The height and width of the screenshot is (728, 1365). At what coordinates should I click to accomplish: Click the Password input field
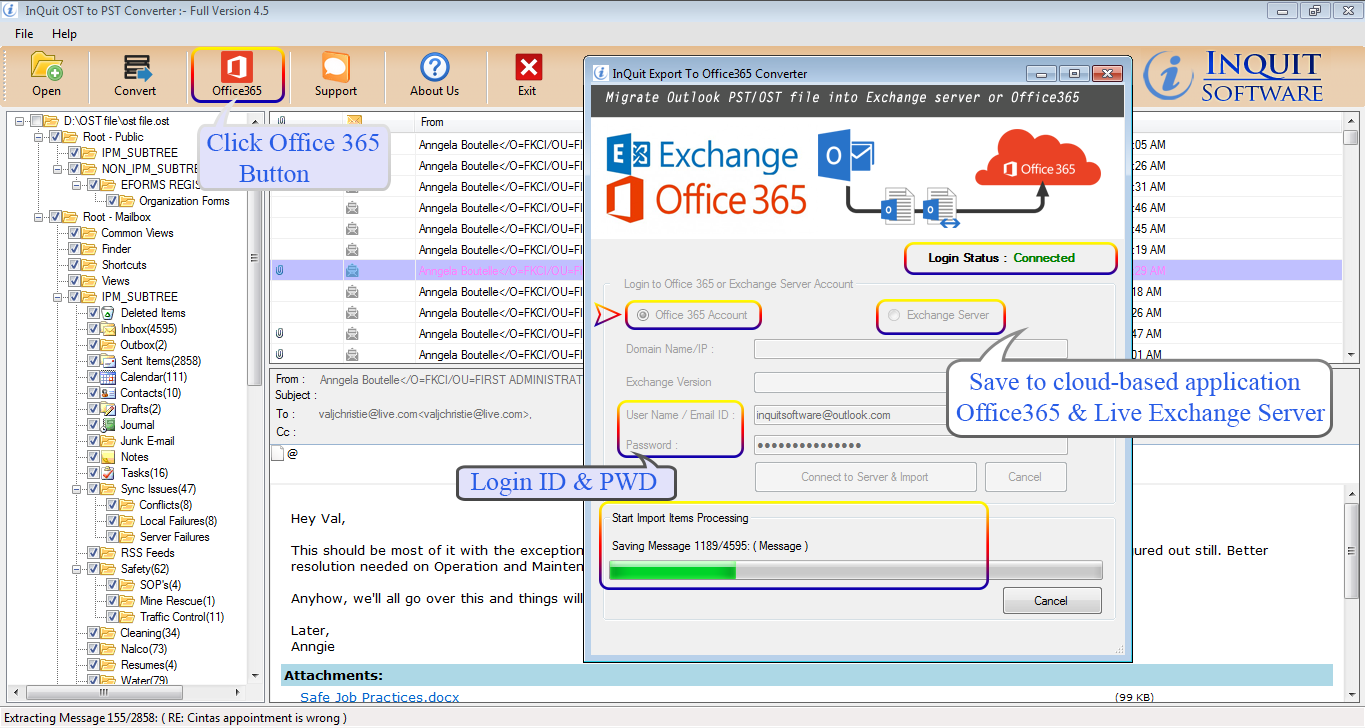point(910,443)
